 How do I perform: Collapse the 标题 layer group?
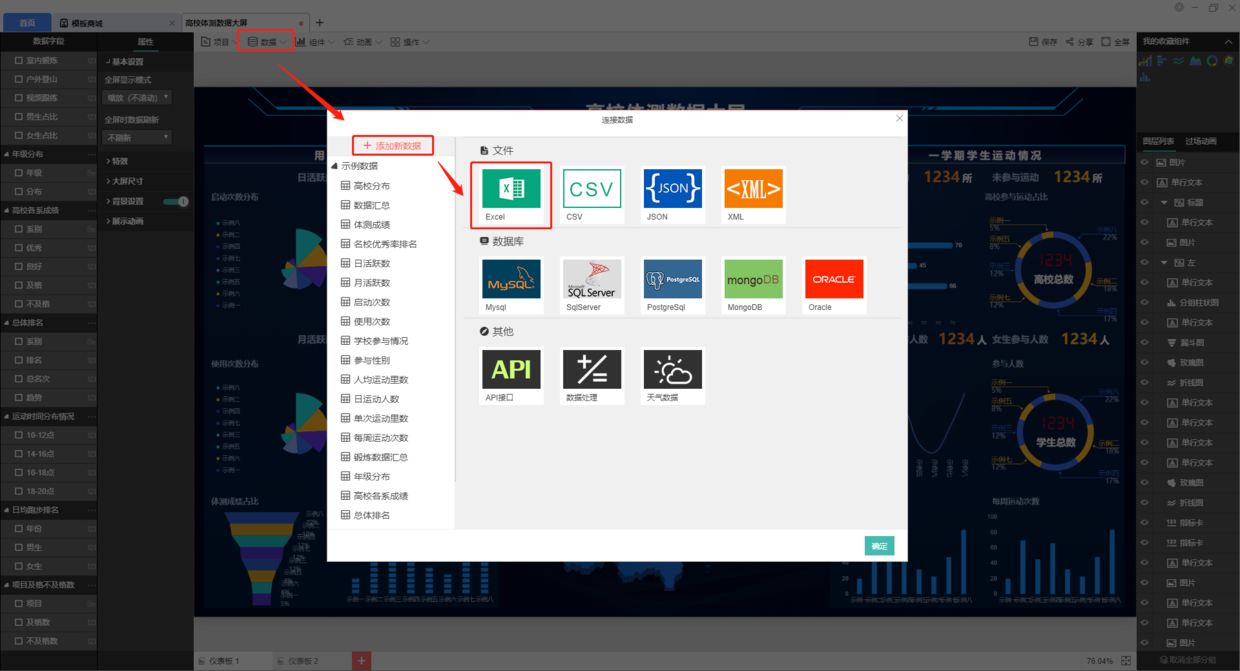point(1164,202)
